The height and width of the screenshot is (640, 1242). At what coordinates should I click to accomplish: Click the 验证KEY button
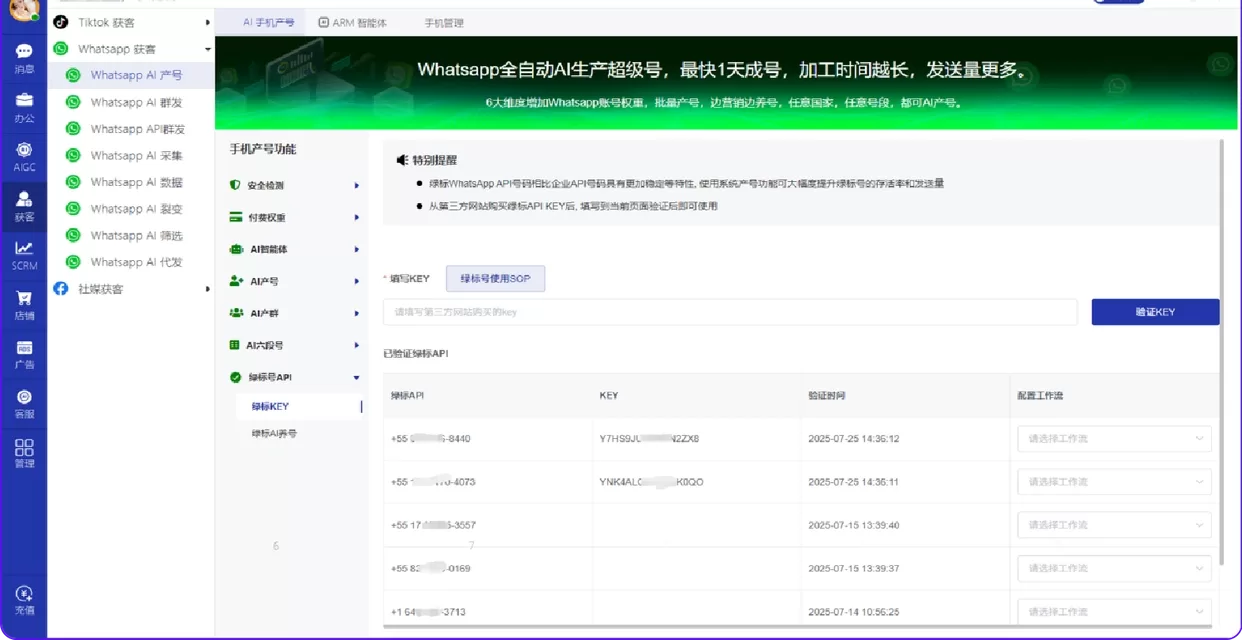(x=1155, y=311)
